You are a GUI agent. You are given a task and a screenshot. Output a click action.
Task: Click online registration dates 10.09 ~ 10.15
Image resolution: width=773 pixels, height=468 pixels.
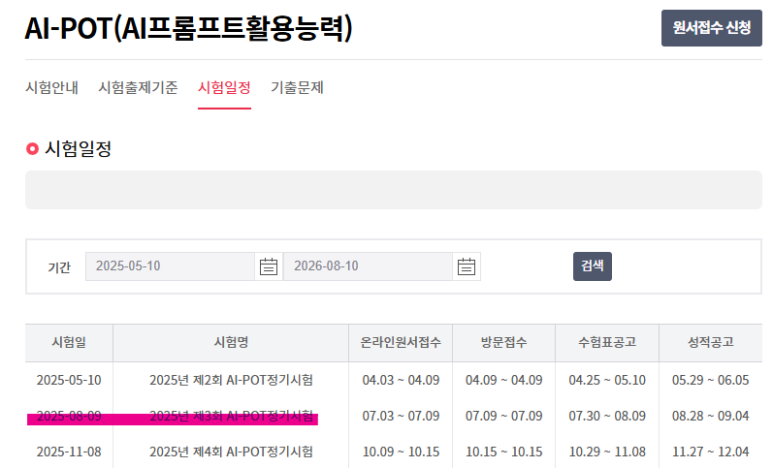point(401,452)
